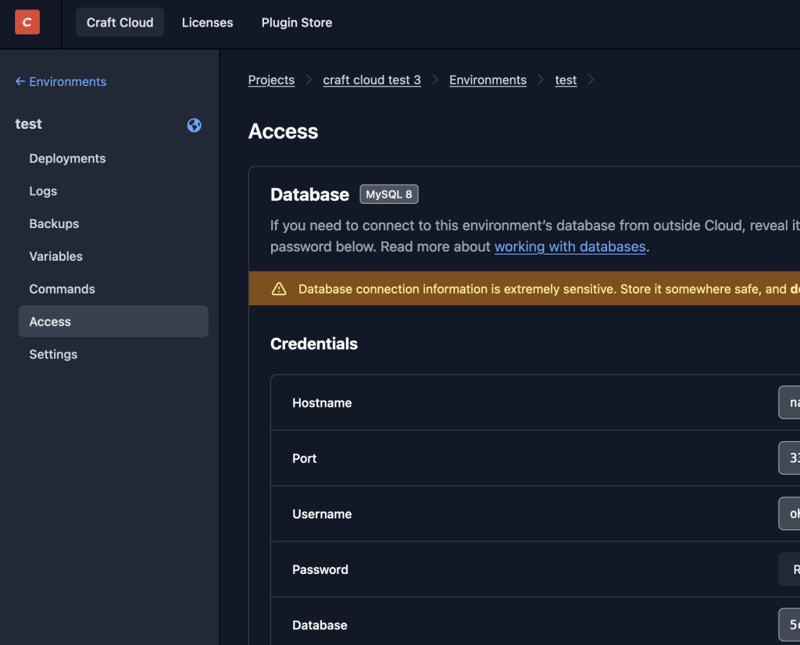Open the Craft Cloud tab
The height and width of the screenshot is (645, 800).
pos(120,22)
